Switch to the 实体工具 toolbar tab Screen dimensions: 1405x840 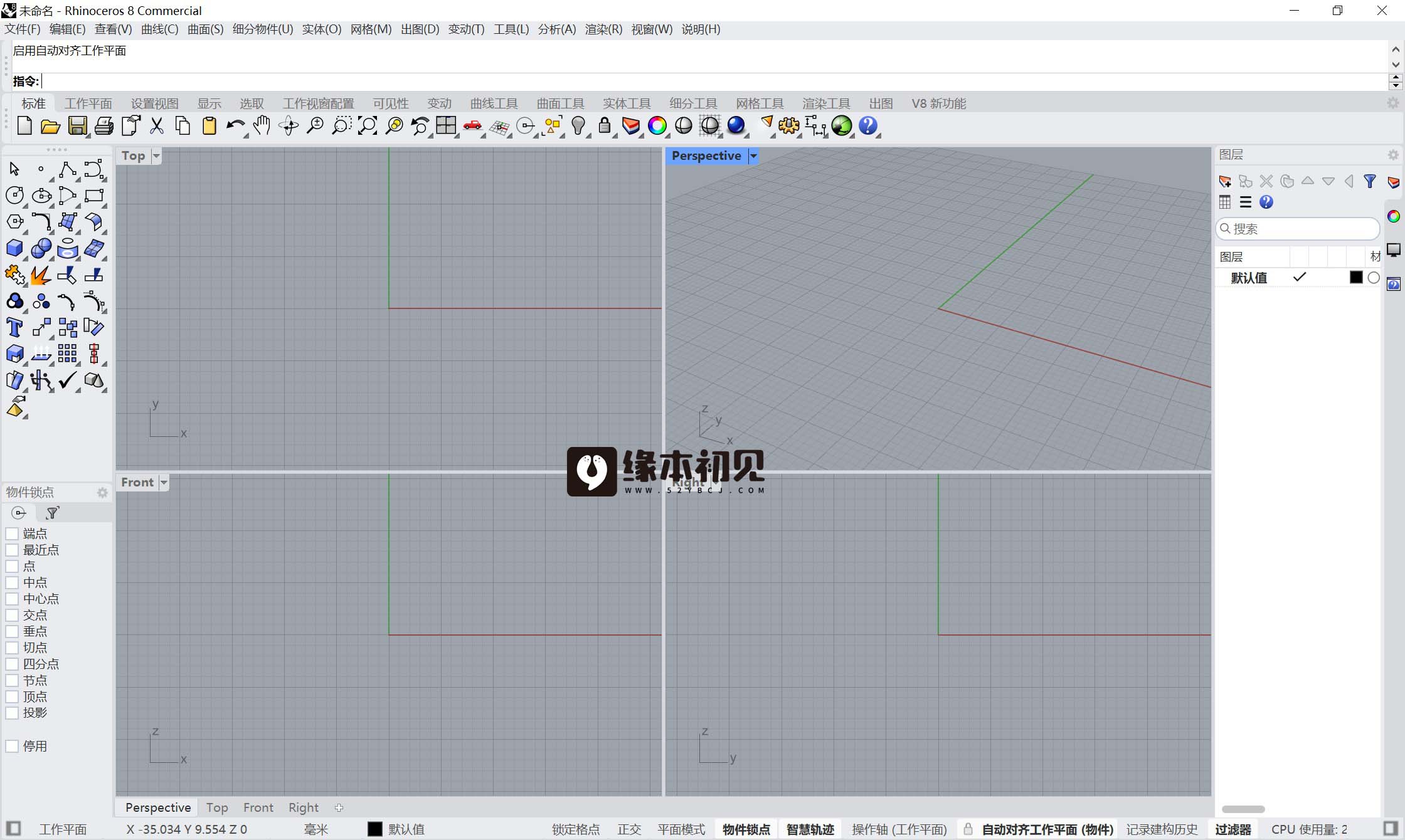pos(627,103)
